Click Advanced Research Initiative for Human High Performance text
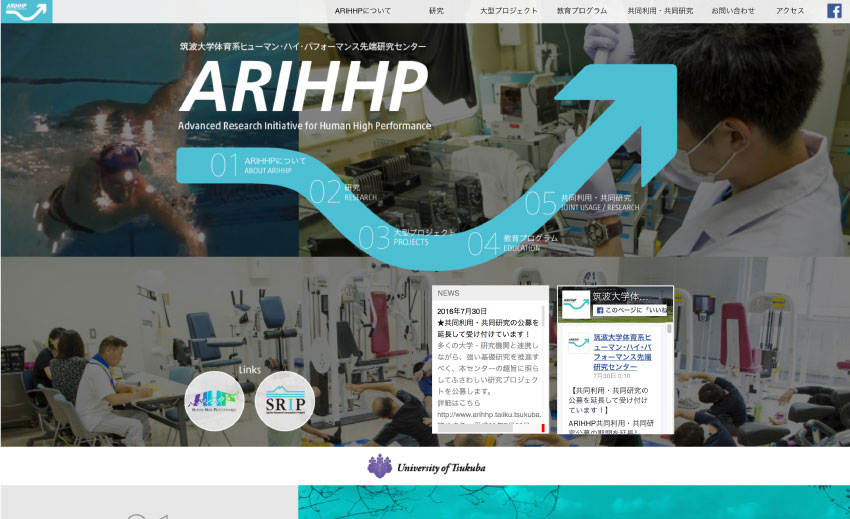Screen dimensions: 850x519 pos(305,125)
